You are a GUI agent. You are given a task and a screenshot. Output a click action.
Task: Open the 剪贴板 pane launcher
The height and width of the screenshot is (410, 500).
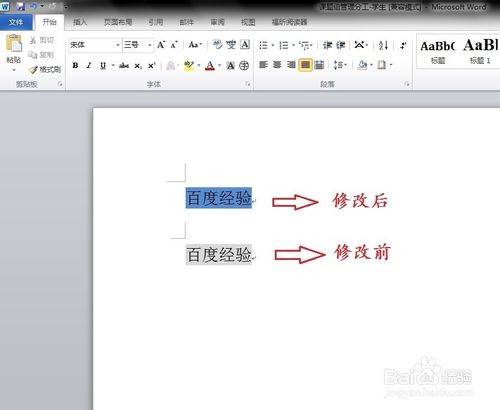pyautogui.click(x=60, y=84)
